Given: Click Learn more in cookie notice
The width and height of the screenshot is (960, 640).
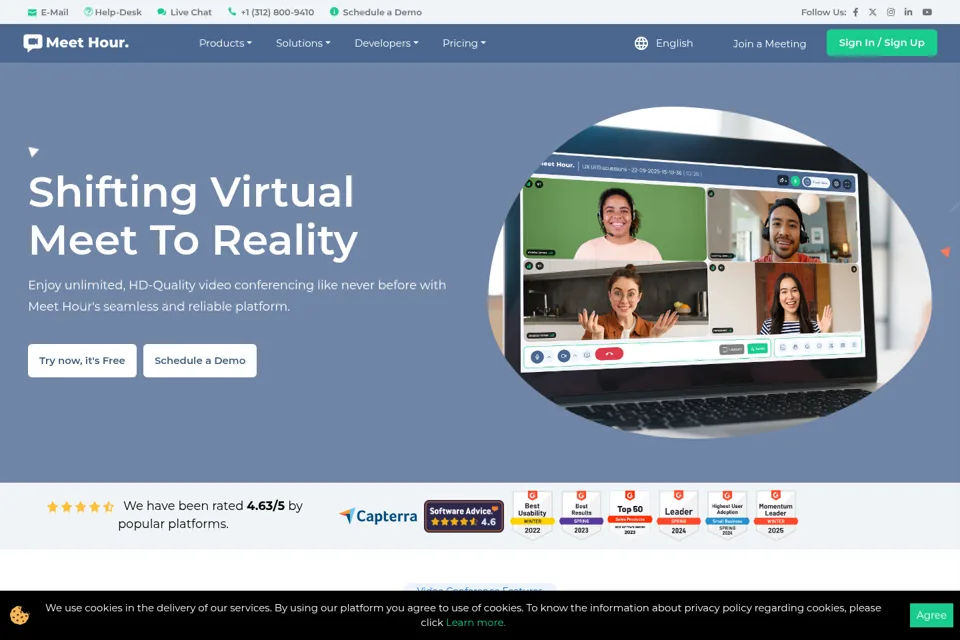Looking at the screenshot, I should click(x=475, y=622).
